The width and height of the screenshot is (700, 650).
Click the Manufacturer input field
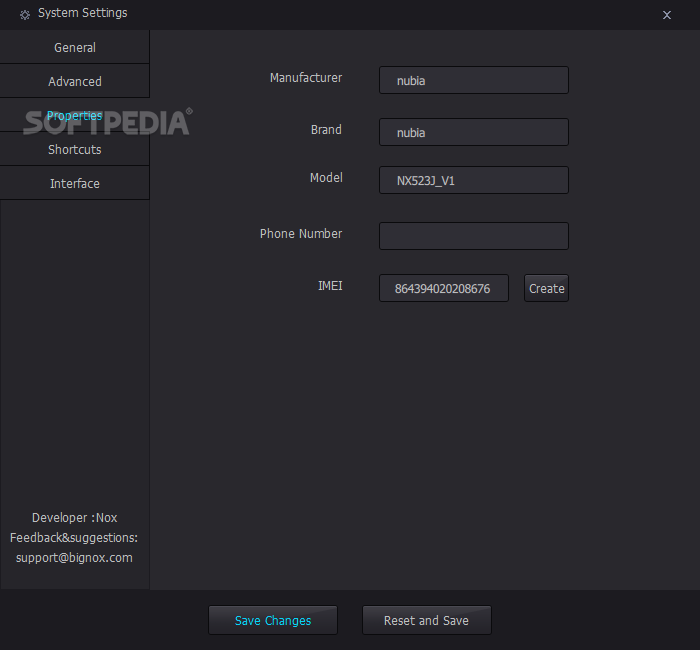coord(474,80)
